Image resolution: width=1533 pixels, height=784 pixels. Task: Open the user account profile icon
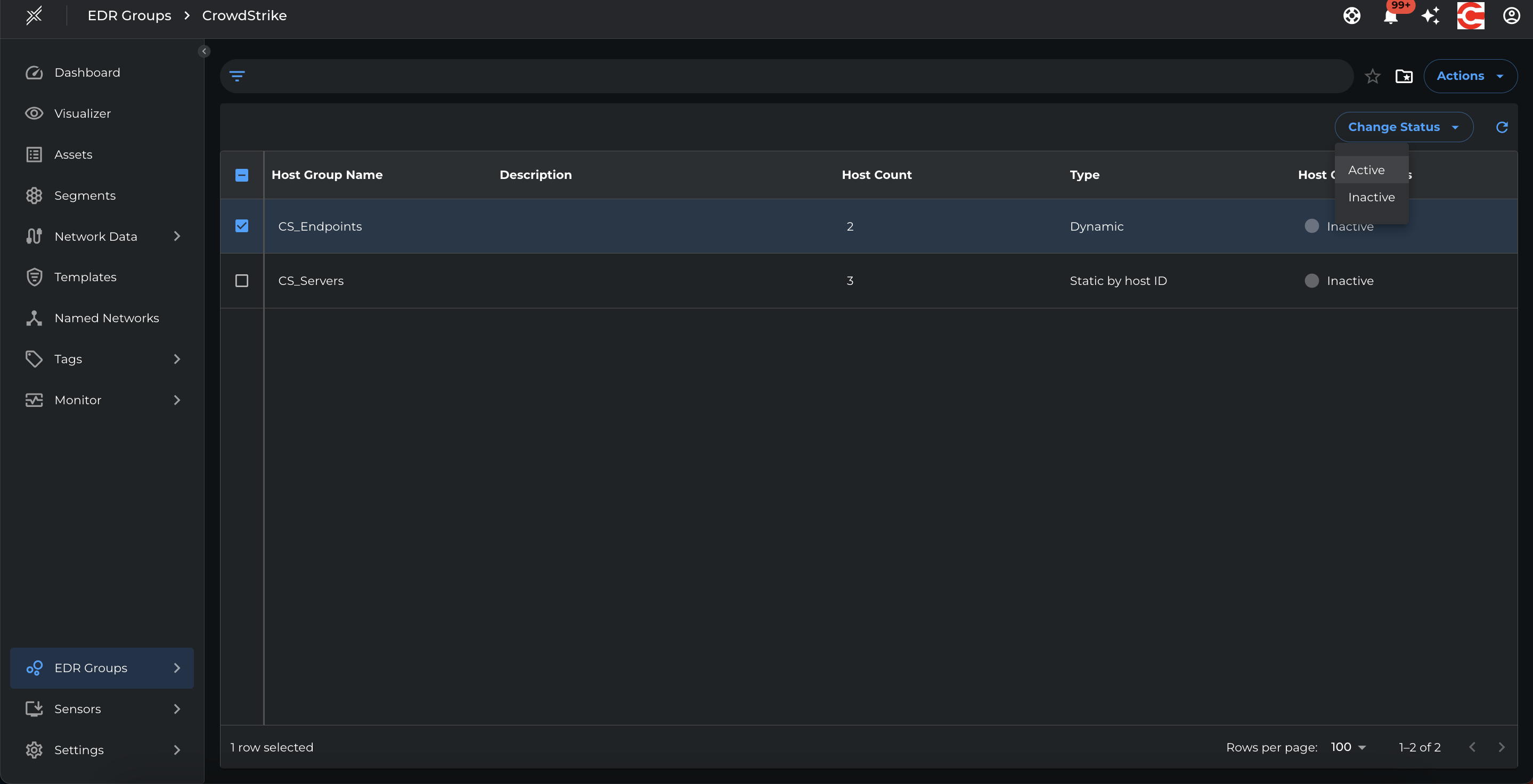[x=1511, y=16]
